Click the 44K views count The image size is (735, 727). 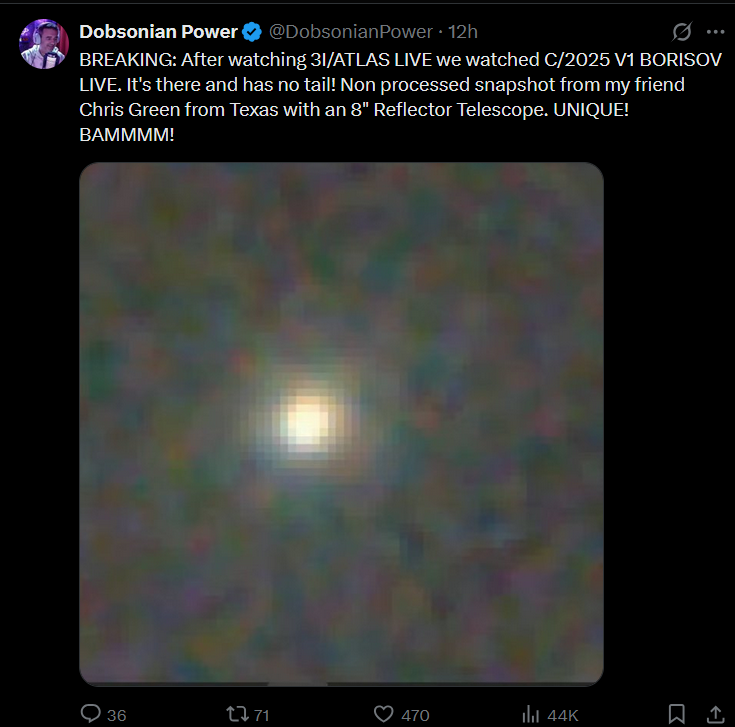point(562,715)
